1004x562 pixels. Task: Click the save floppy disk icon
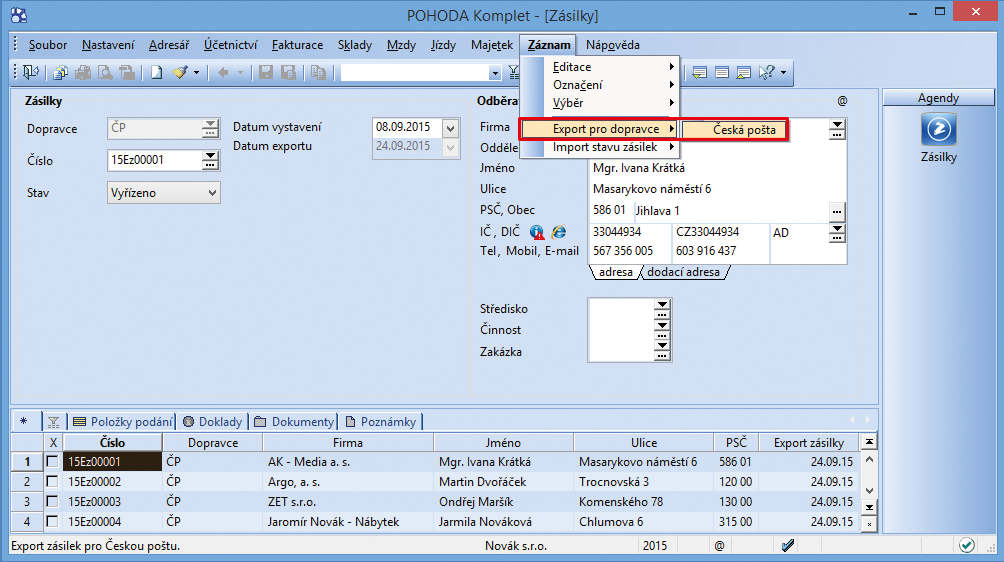coord(266,72)
